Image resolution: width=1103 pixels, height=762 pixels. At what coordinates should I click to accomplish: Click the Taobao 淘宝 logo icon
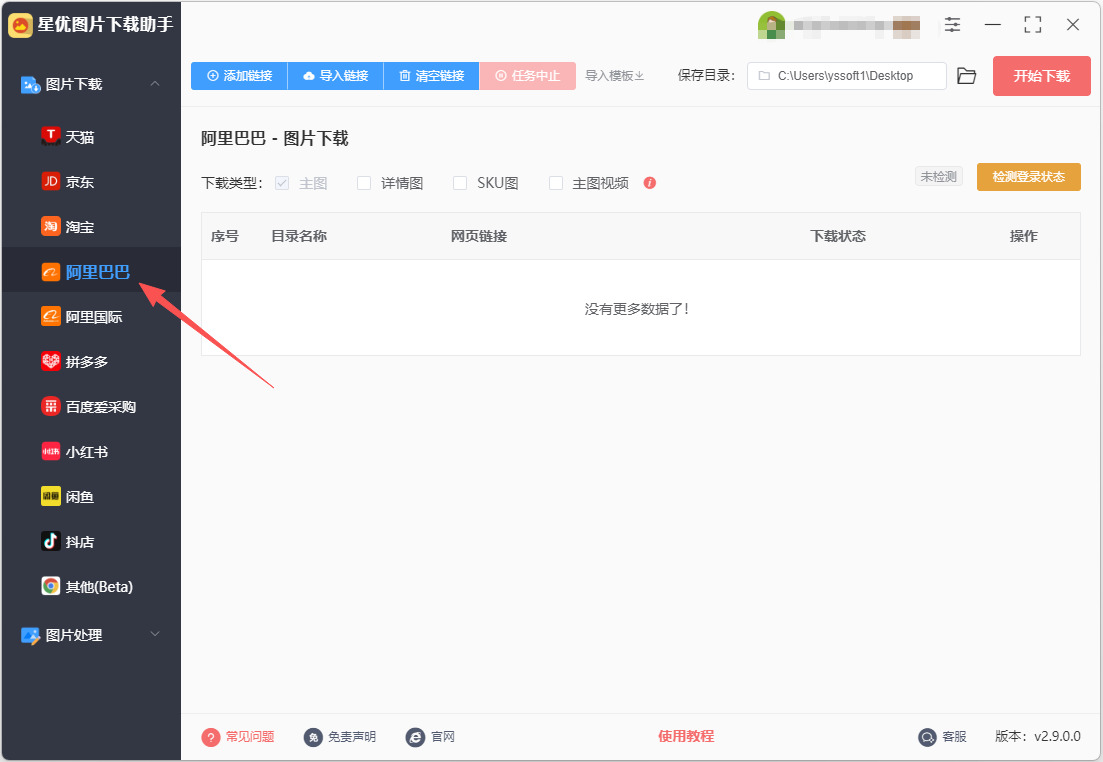point(51,227)
